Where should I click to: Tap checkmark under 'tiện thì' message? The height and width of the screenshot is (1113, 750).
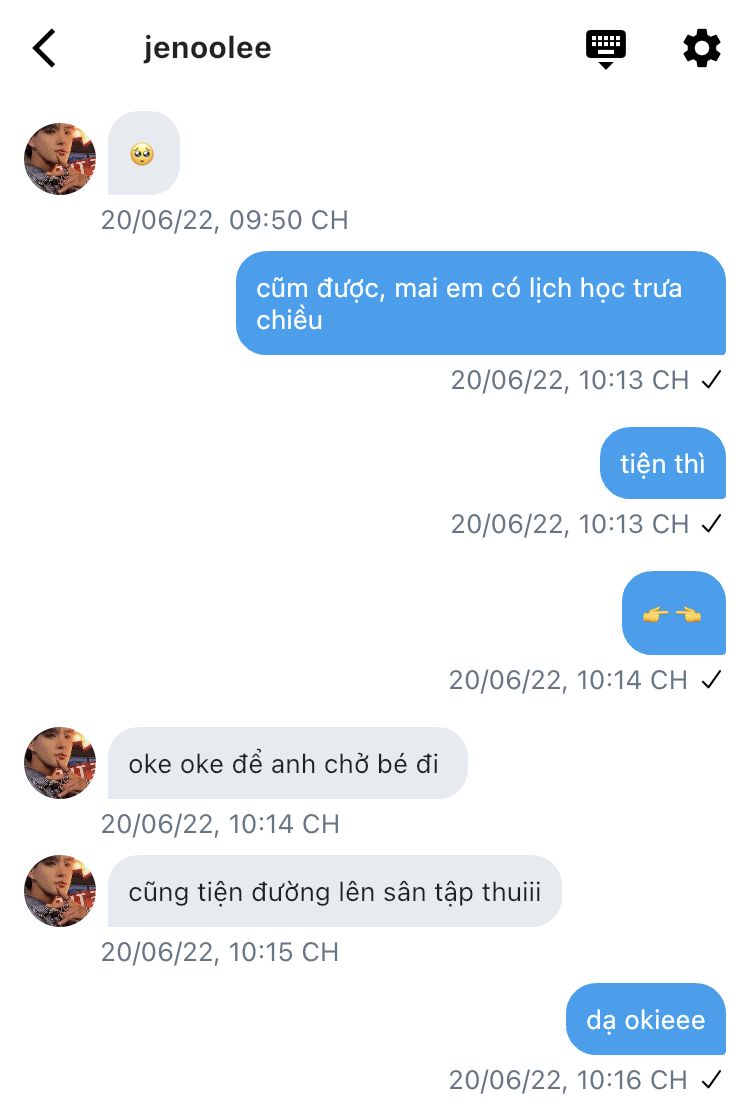coord(711,524)
